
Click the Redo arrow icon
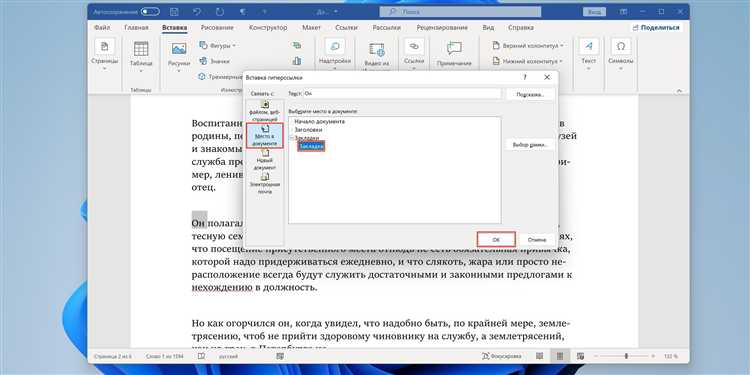click(220, 11)
